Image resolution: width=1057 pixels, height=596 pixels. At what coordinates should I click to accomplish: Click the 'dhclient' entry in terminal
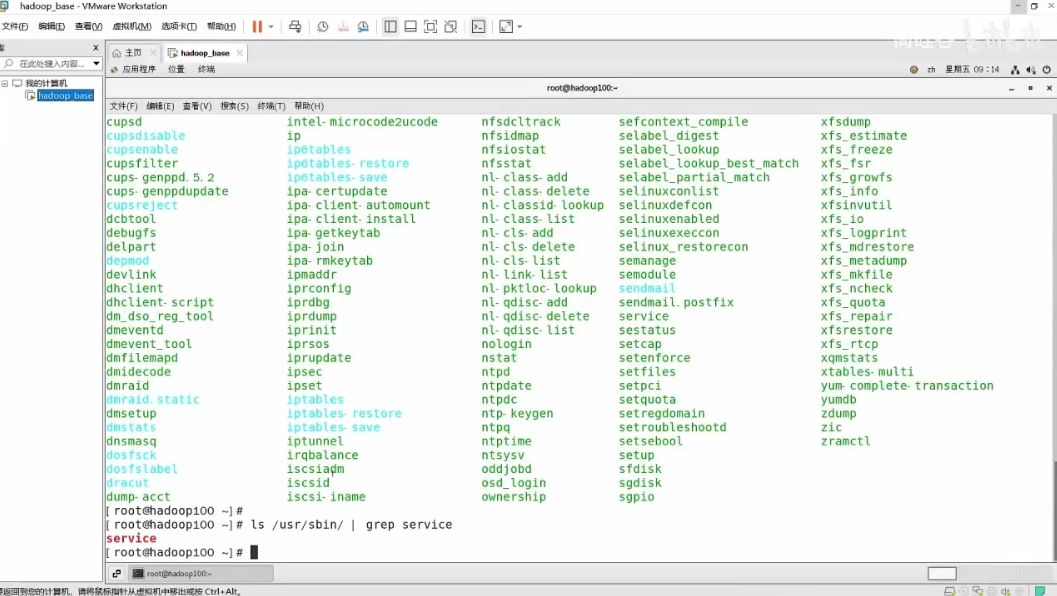tap(134, 289)
